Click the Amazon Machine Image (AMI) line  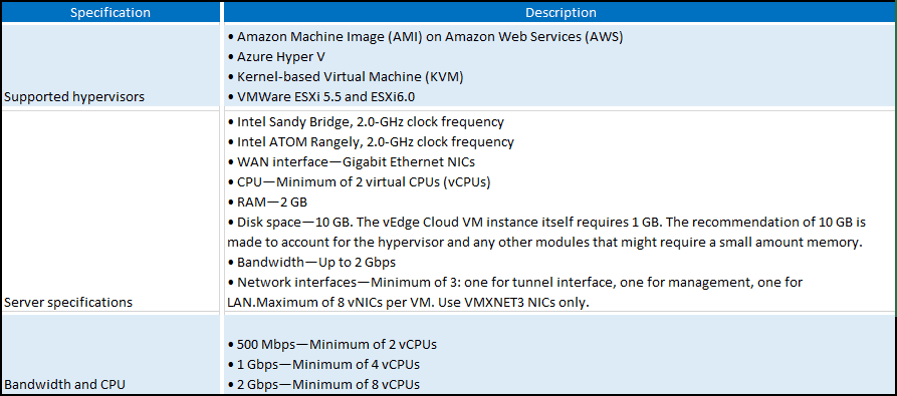click(425, 37)
